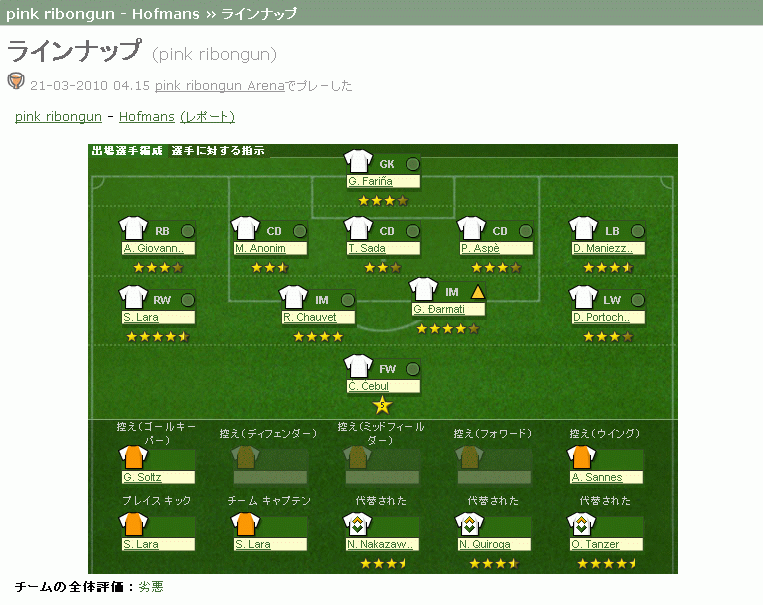Click the round indicator beside the GK label

point(412,164)
